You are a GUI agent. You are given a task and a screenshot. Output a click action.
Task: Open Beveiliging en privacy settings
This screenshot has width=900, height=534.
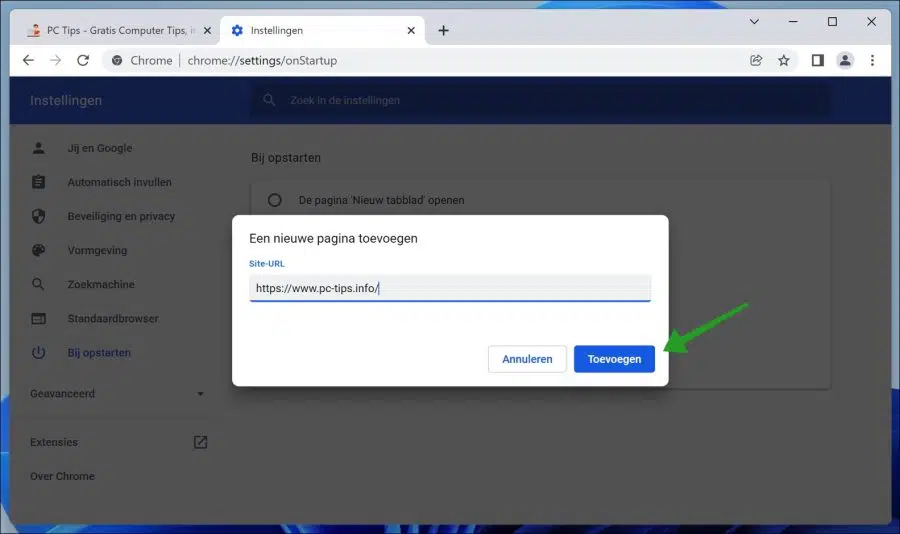pyautogui.click(x=121, y=216)
